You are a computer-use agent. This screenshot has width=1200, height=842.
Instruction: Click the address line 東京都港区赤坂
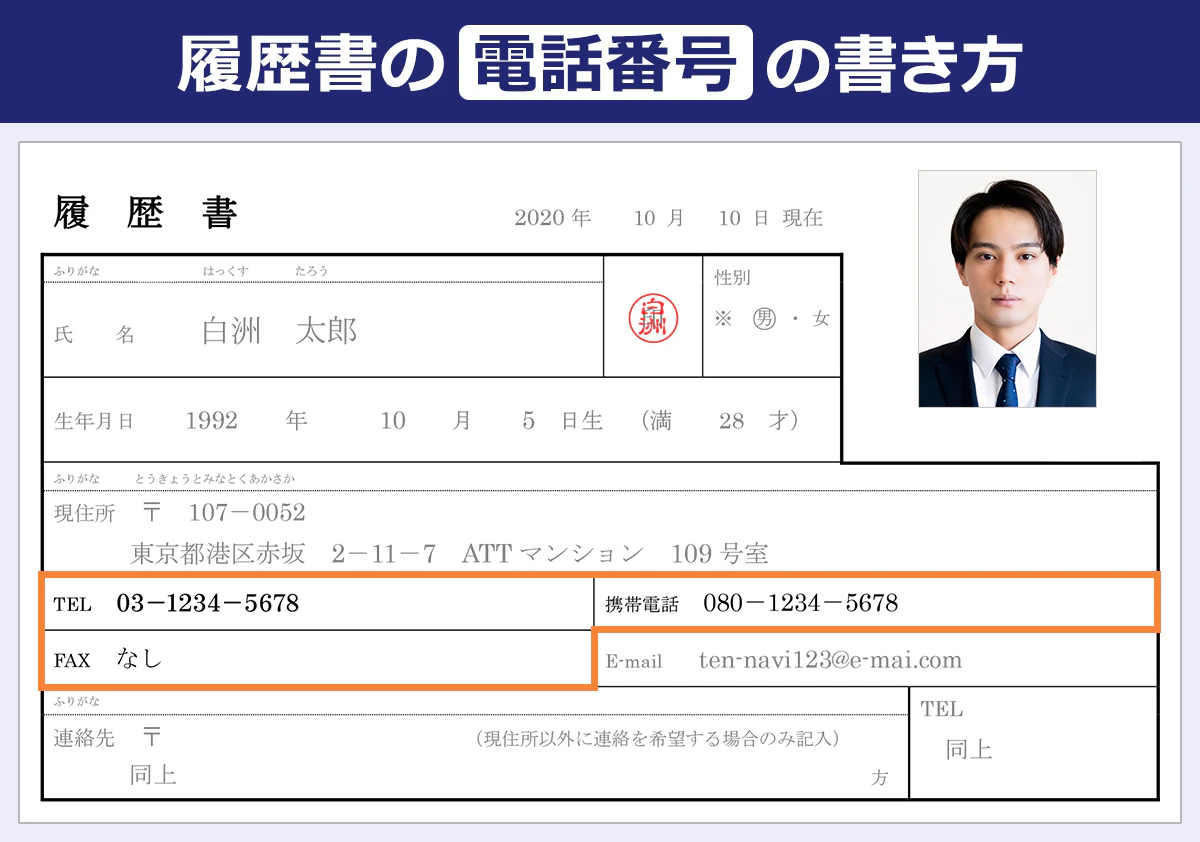point(218,553)
